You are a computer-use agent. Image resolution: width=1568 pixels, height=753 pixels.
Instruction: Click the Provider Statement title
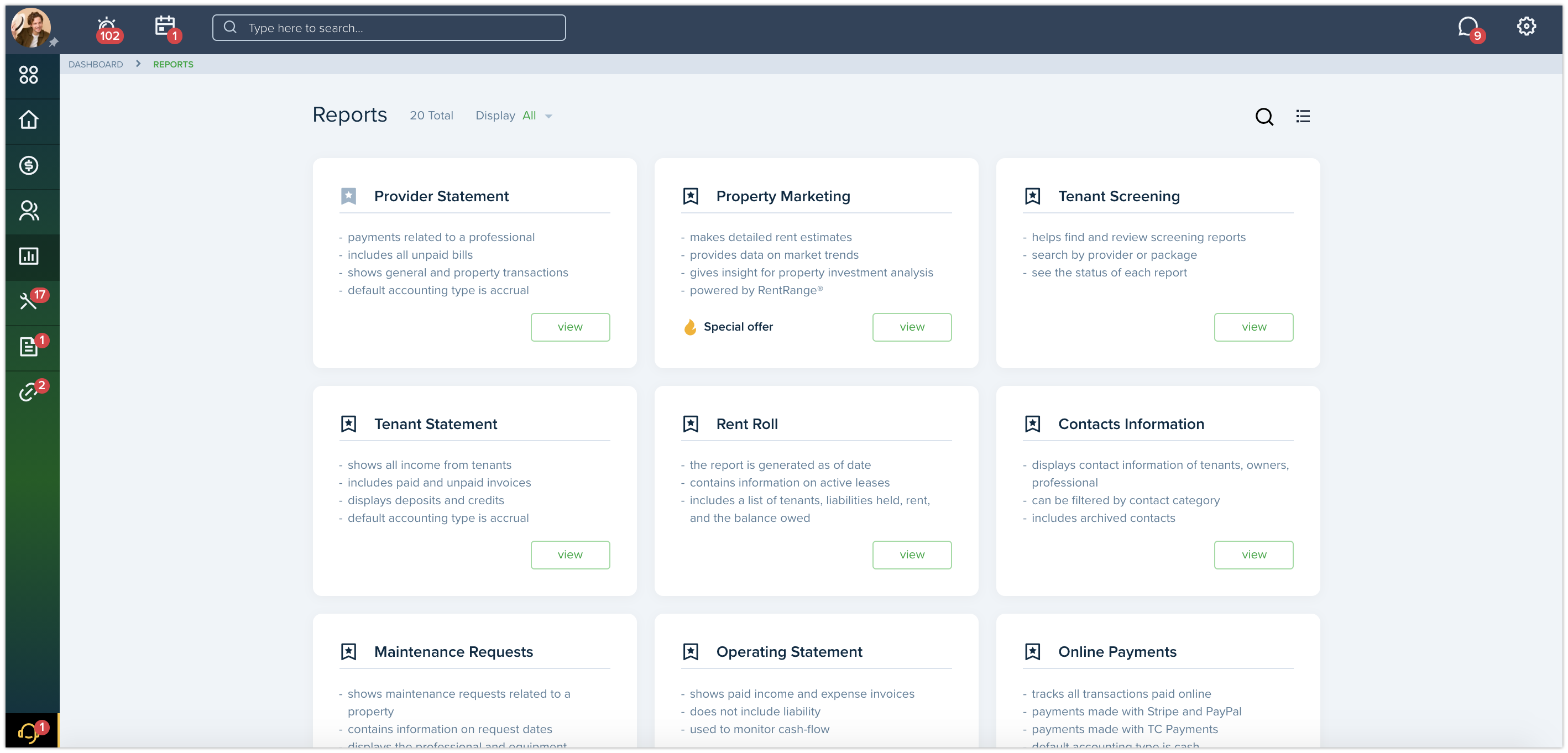(x=441, y=196)
